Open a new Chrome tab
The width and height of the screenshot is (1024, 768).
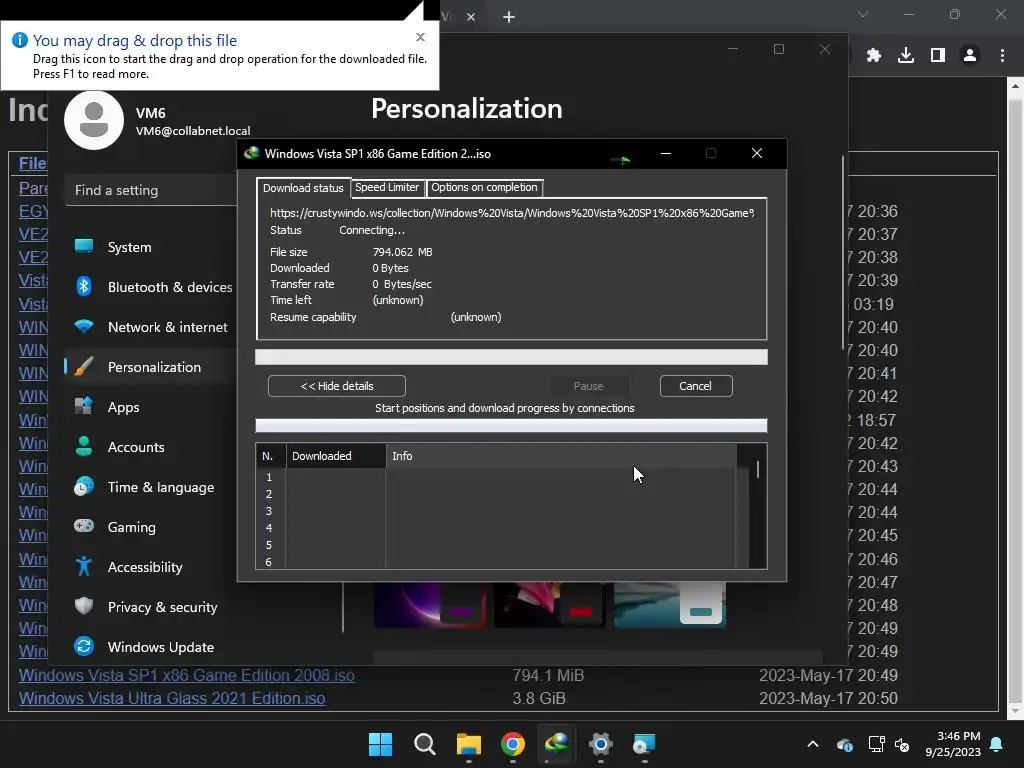click(509, 17)
